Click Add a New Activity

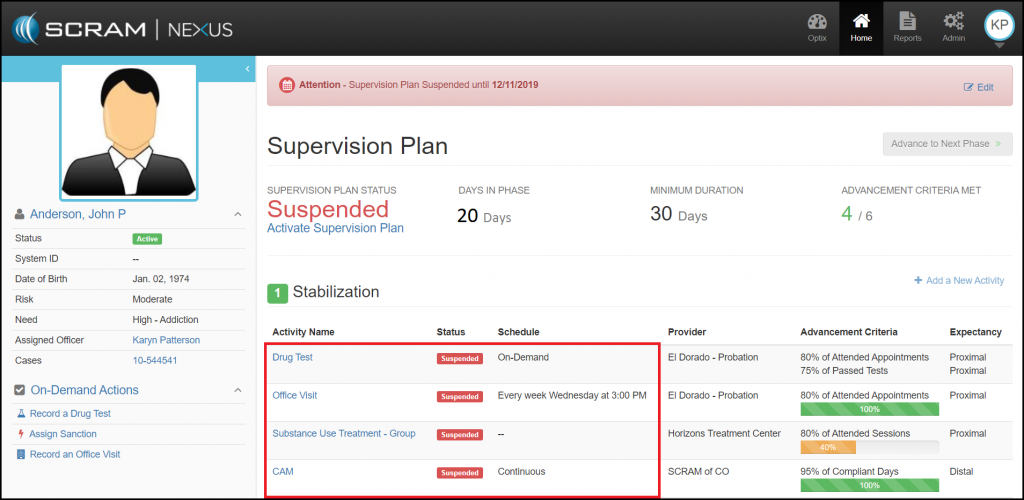click(958, 281)
